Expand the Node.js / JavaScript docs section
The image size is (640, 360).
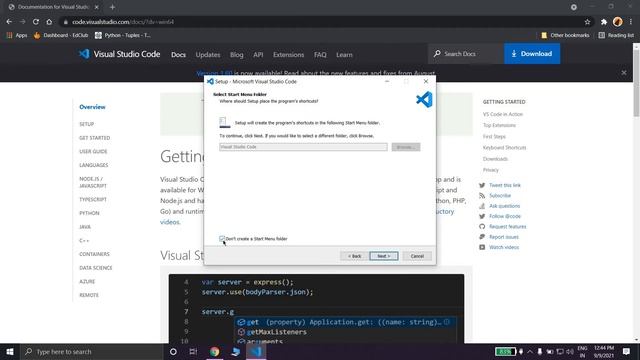pos(93,182)
